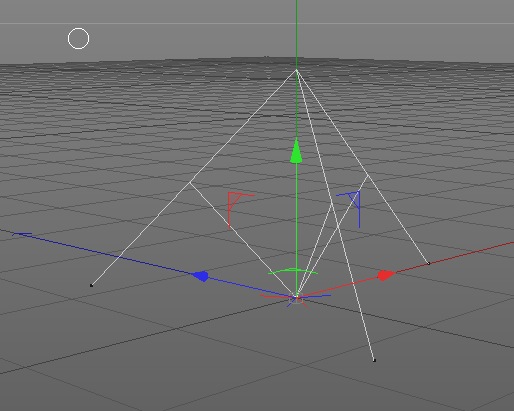Select the blue flag-shaped gizmo icon

(x=349, y=209)
